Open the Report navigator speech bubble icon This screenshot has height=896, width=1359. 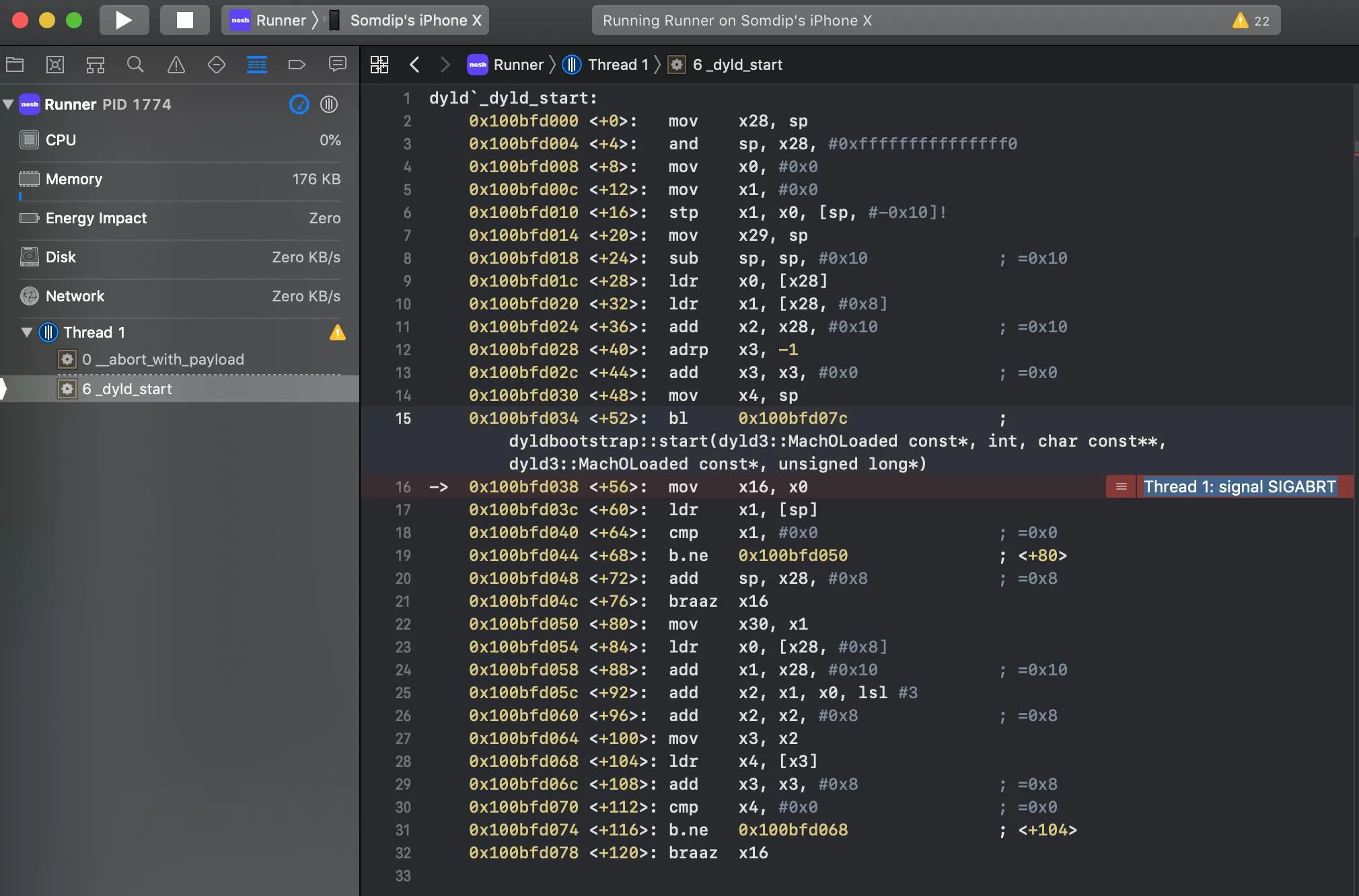[337, 65]
